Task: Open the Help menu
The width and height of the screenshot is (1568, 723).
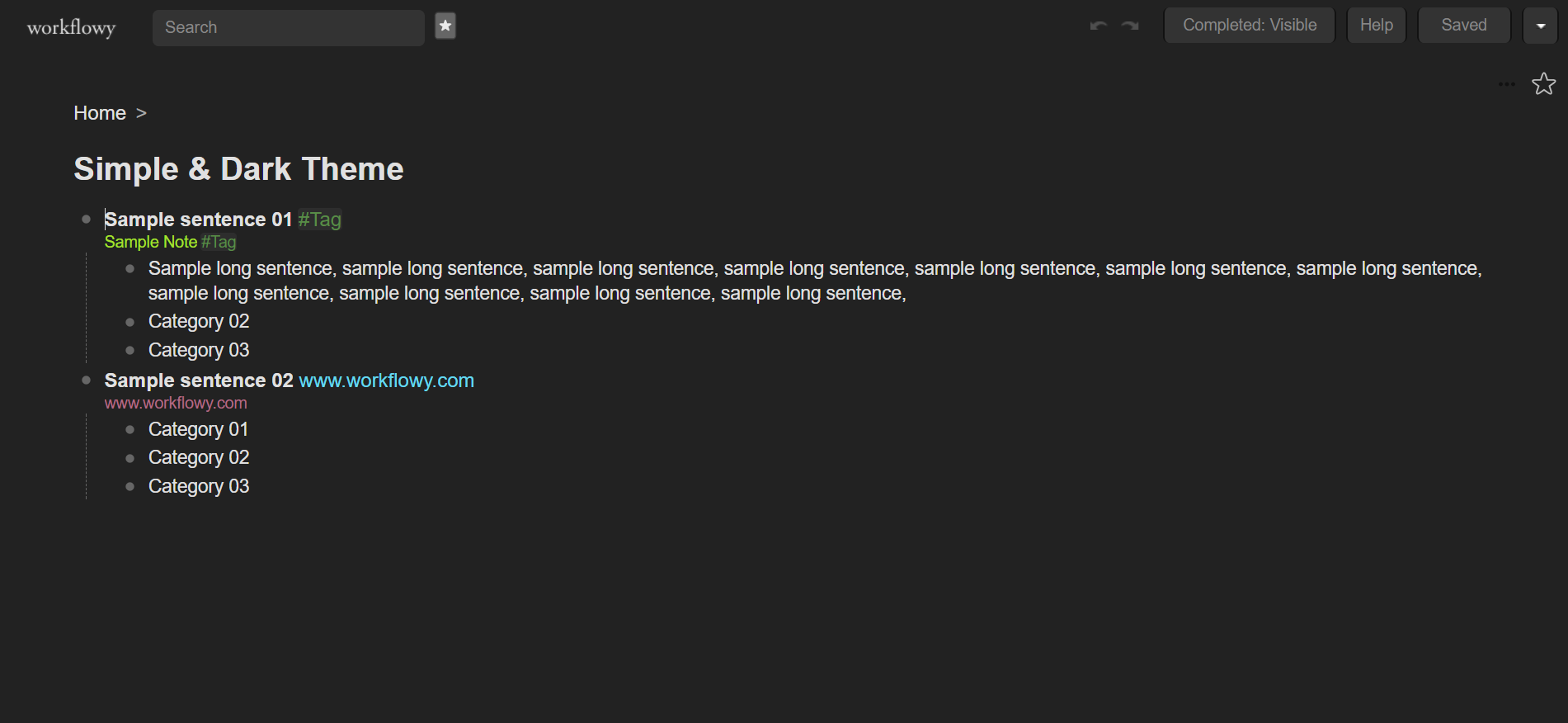Action: tap(1376, 26)
